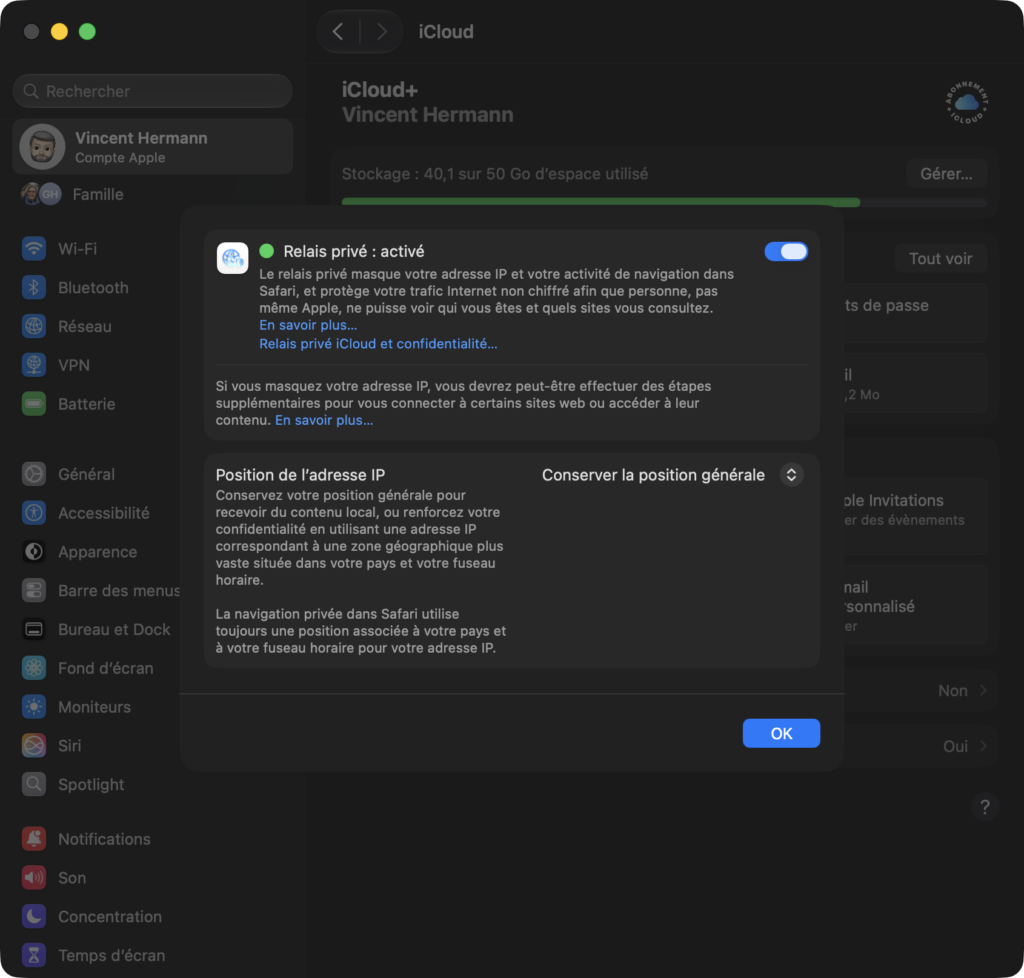Open Wi-Fi settings icon in sidebar
Screen dimensions: 1024x978
click(34, 249)
